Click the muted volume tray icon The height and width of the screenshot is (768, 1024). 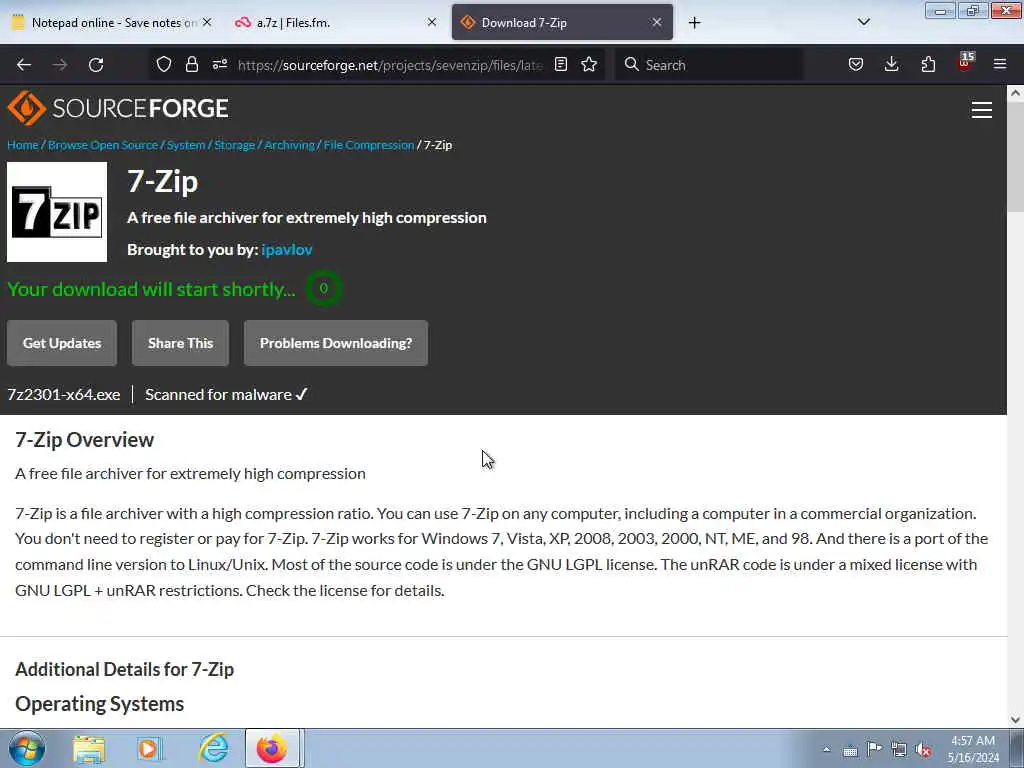coord(923,750)
